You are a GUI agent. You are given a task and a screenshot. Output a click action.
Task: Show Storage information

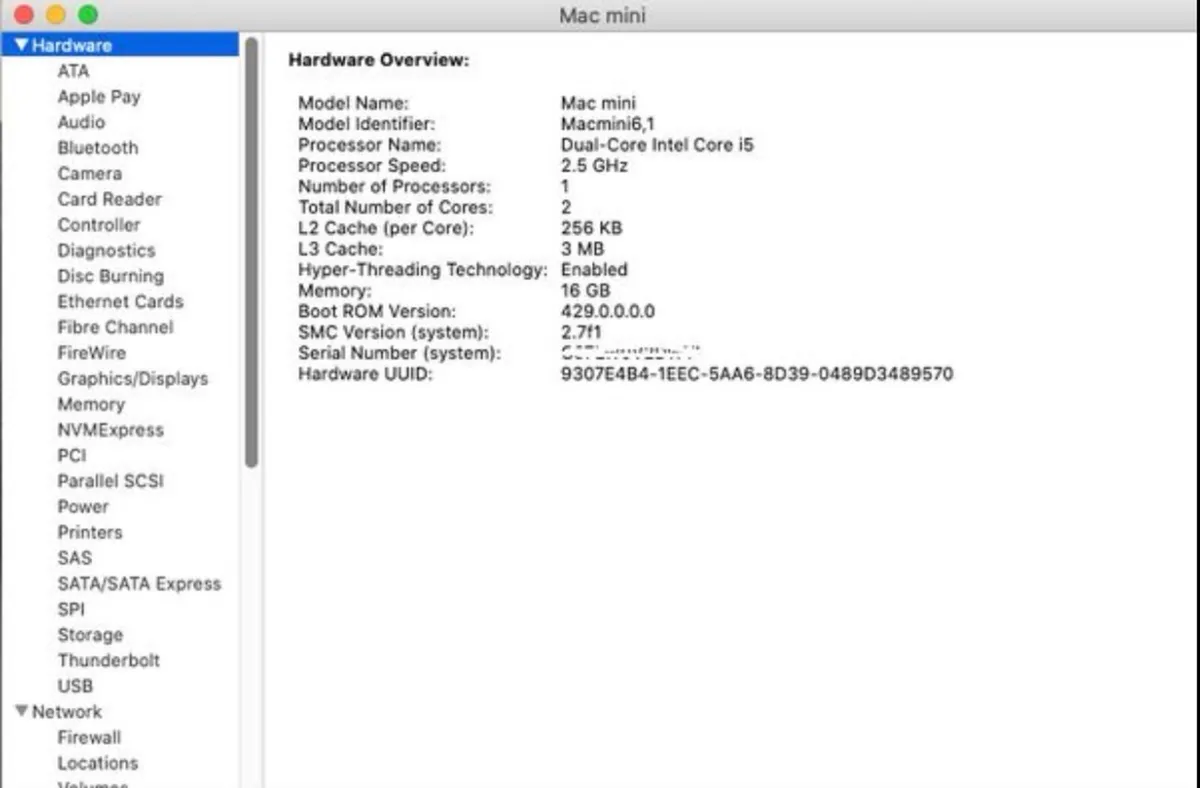pyautogui.click(x=90, y=635)
